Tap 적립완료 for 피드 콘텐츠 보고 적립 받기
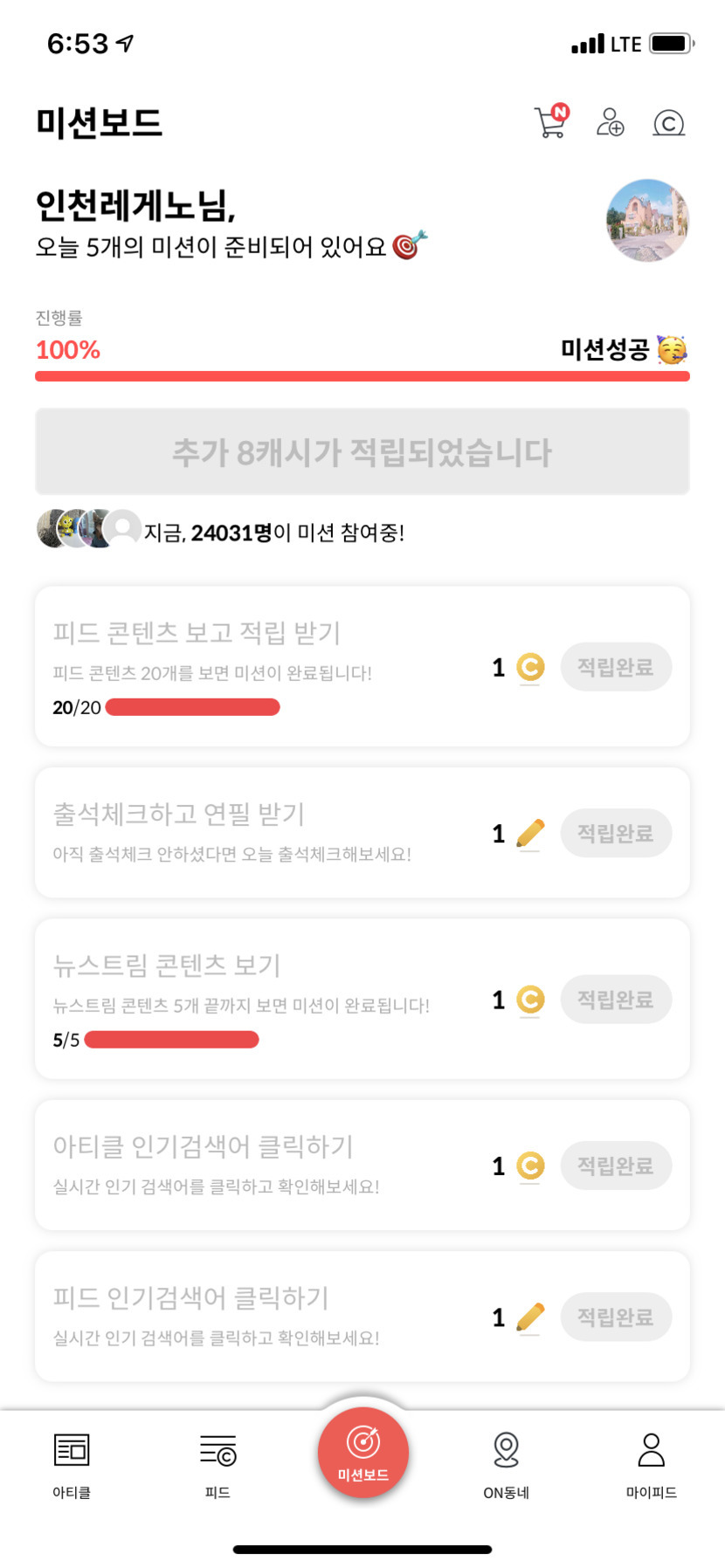This screenshot has width=725, height=1568. [616, 667]
